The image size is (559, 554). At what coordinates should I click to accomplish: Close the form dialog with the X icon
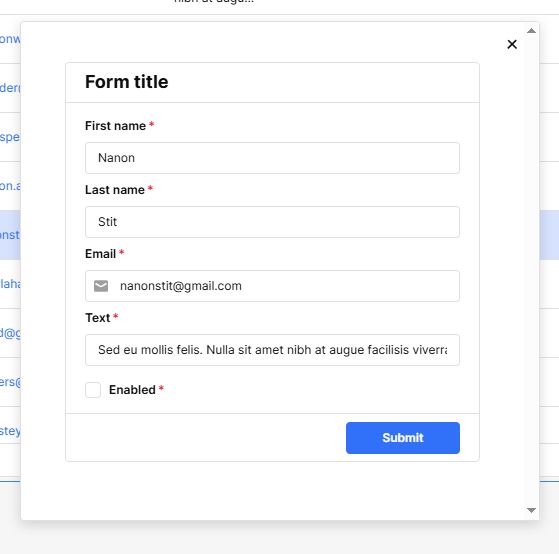pos(512,44)
